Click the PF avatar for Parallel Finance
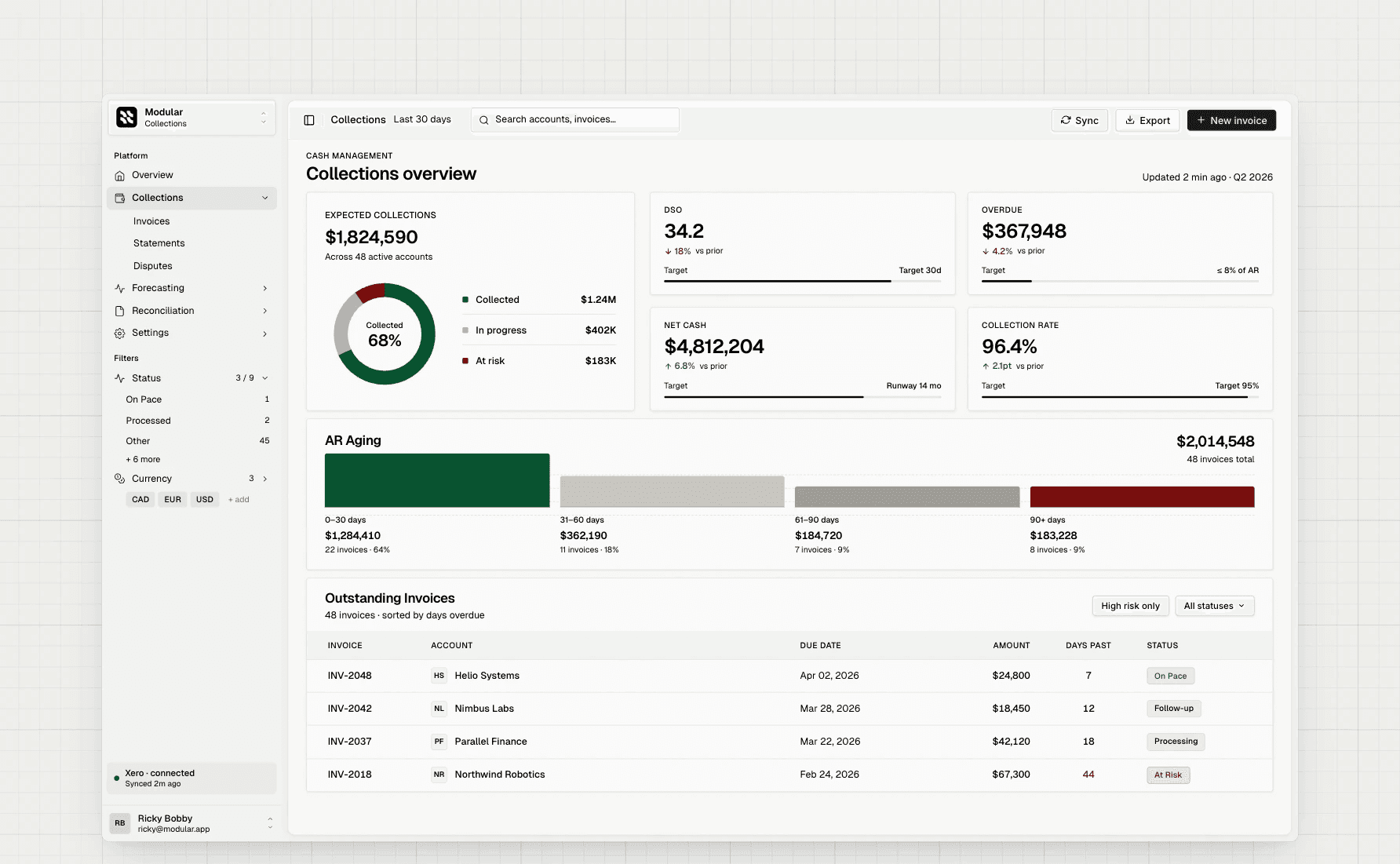The image size is (1400, 864). pyautogui.click(x=439, y=742)
